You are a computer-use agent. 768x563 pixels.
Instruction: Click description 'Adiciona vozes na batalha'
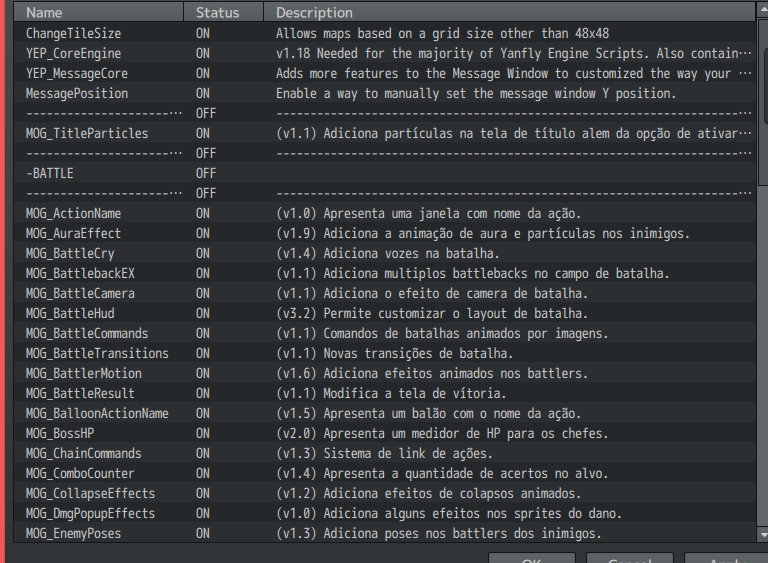pyautogui.click(x=387, y=253)
